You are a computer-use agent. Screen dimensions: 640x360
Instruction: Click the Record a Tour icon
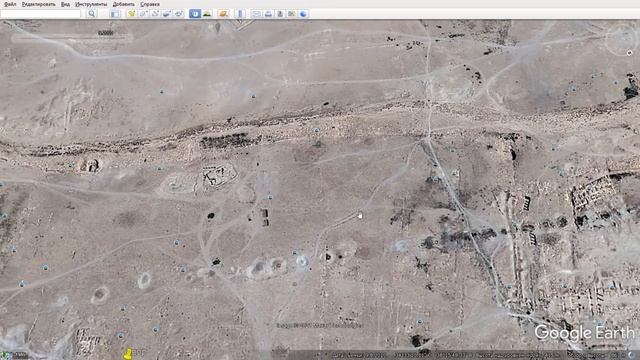coord(179,14)
